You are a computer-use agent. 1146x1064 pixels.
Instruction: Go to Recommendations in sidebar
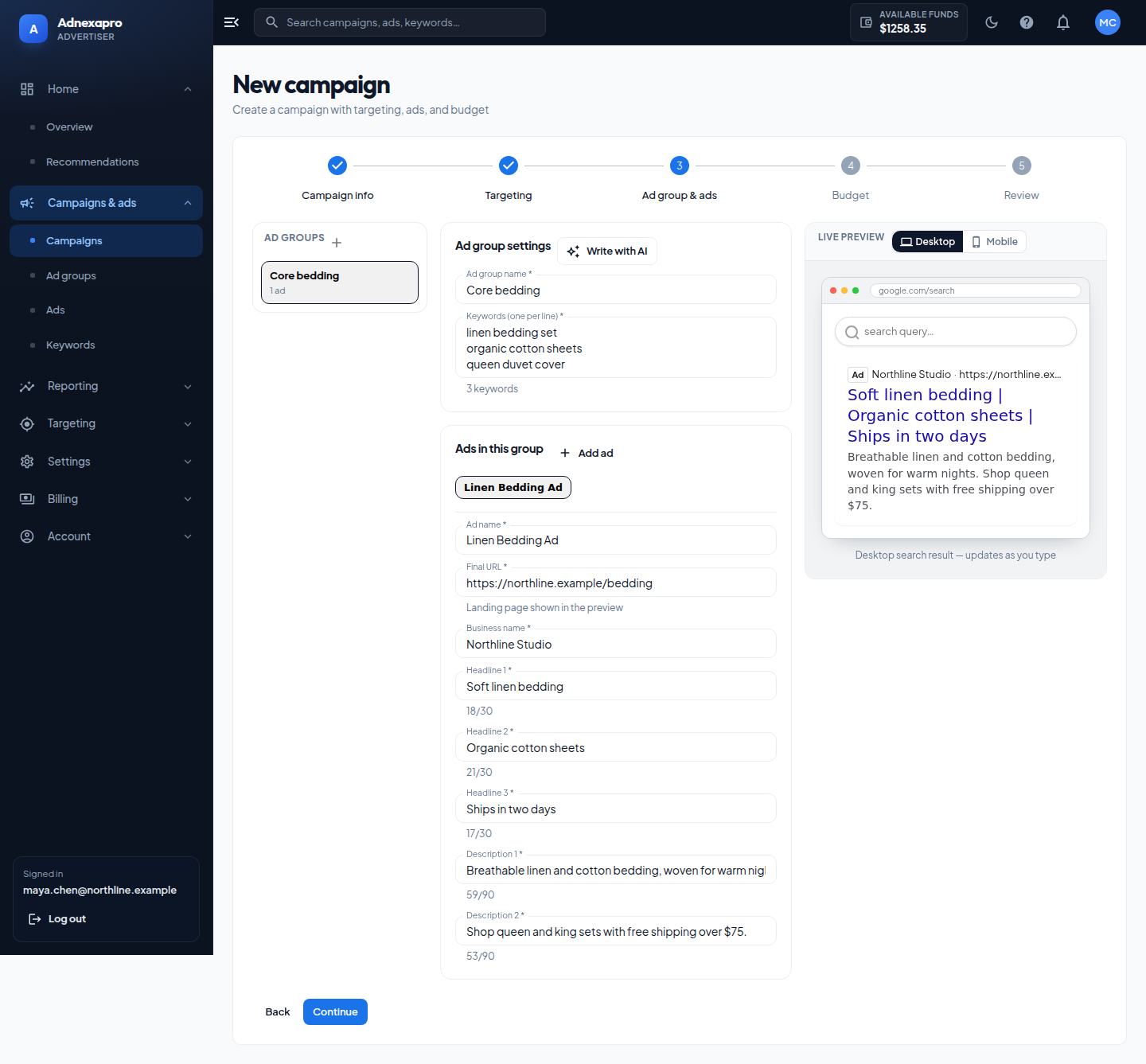click(106, 162)
